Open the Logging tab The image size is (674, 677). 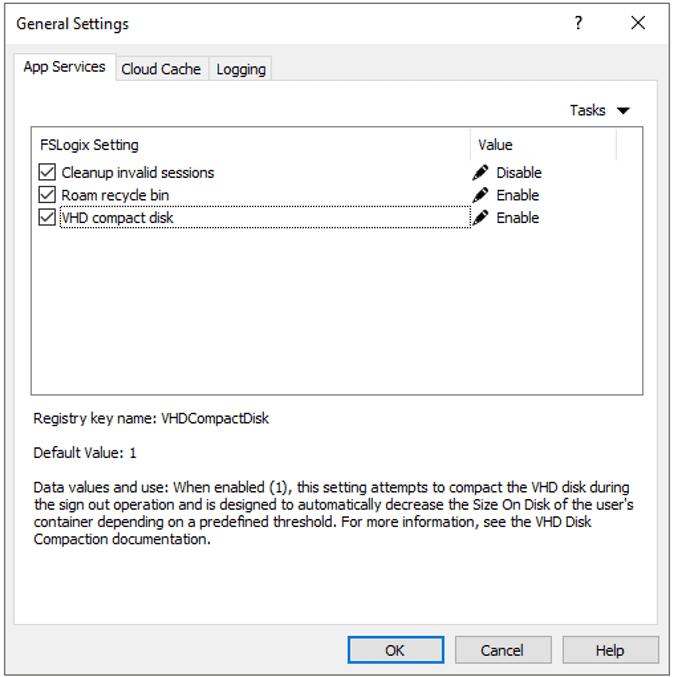(x=241, y=69)
